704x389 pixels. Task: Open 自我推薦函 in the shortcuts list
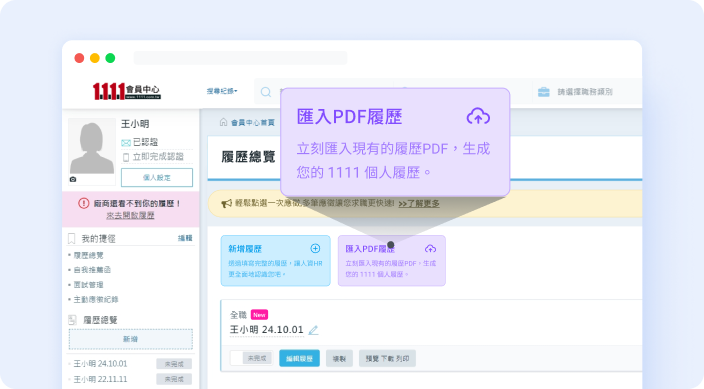click(92, 270)
